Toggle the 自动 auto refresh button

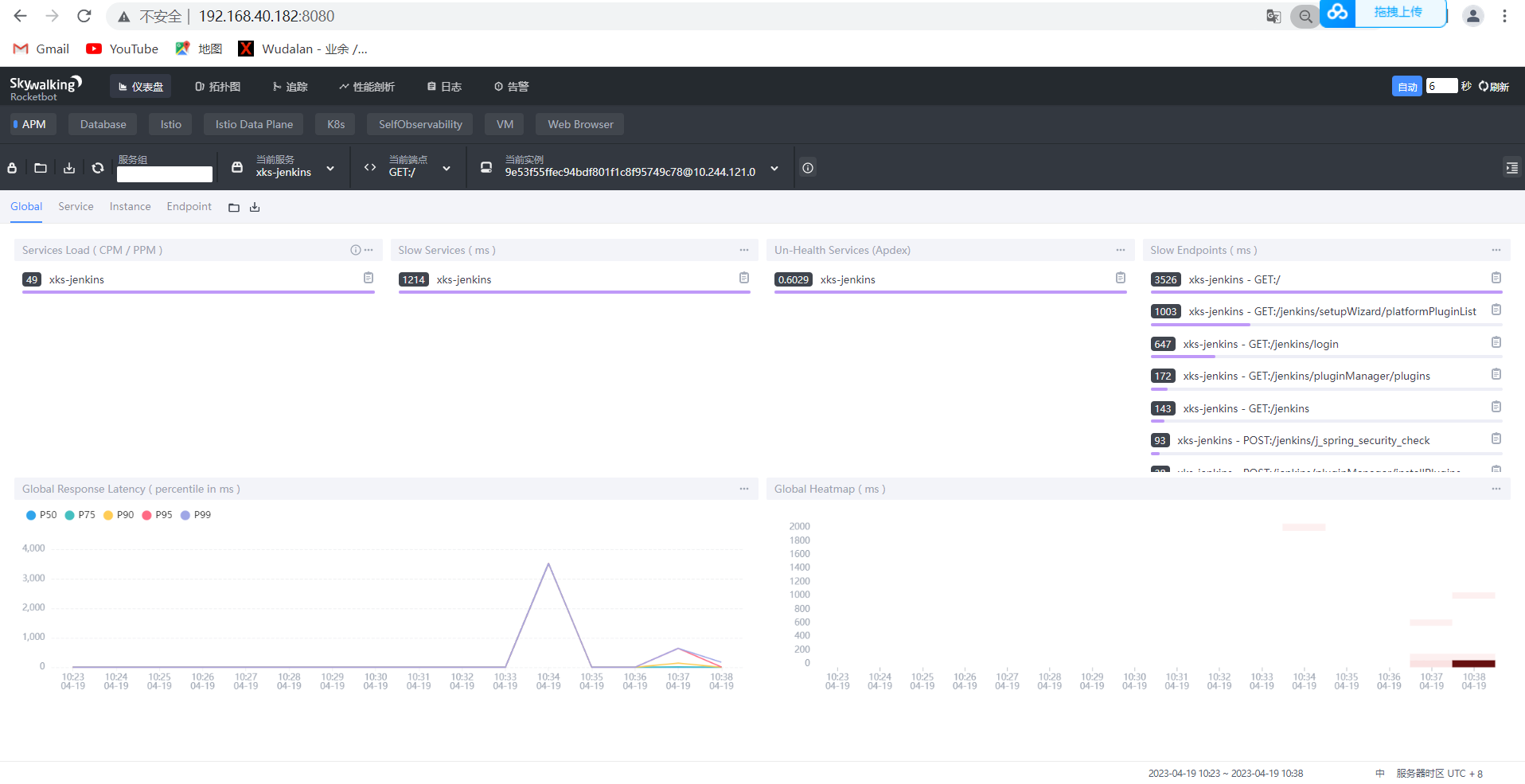(x=1407, y=86)
